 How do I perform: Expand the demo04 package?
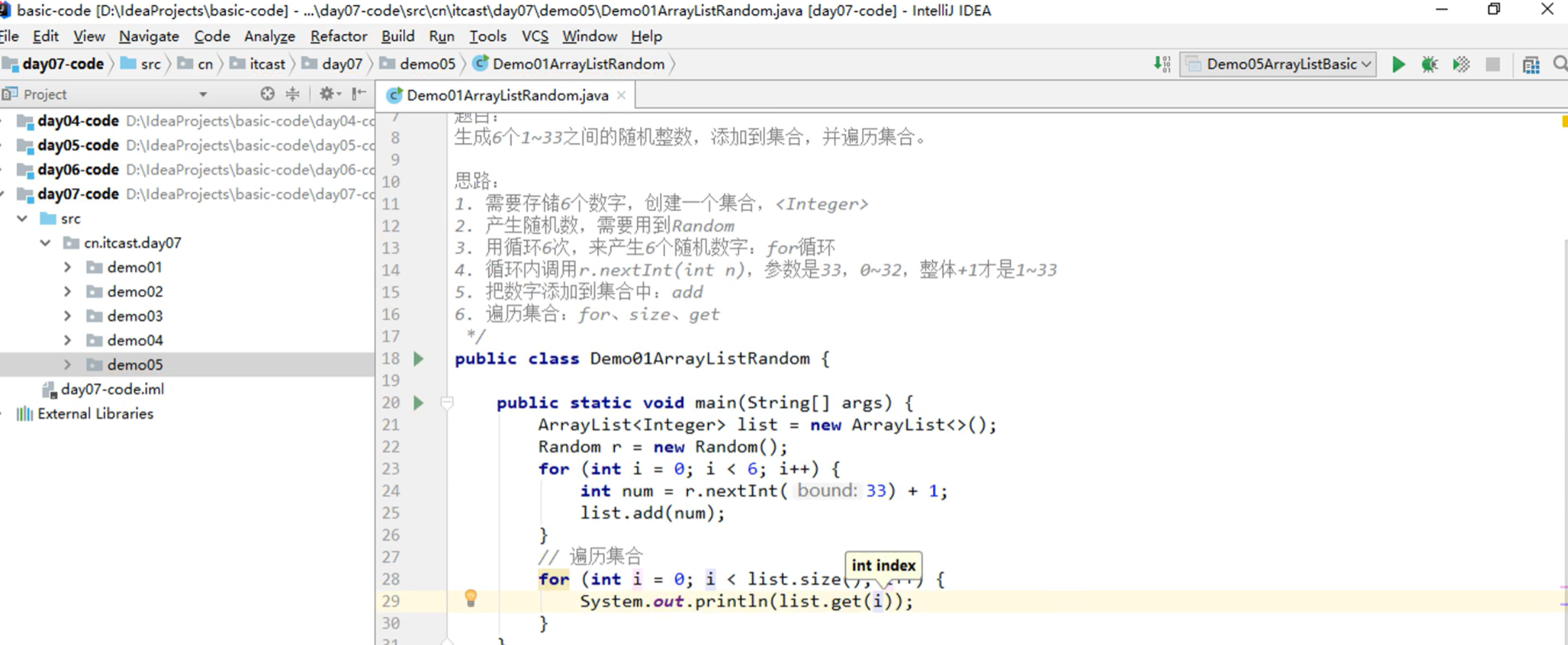[x=68, y=340]
